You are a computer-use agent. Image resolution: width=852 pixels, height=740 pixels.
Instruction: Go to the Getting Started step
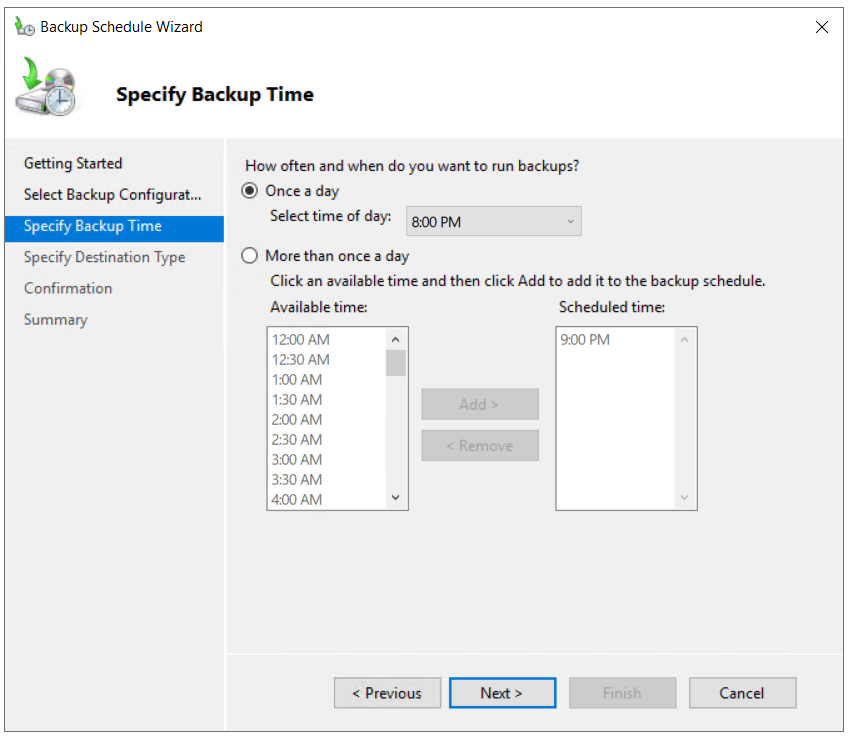coord(73,163)
